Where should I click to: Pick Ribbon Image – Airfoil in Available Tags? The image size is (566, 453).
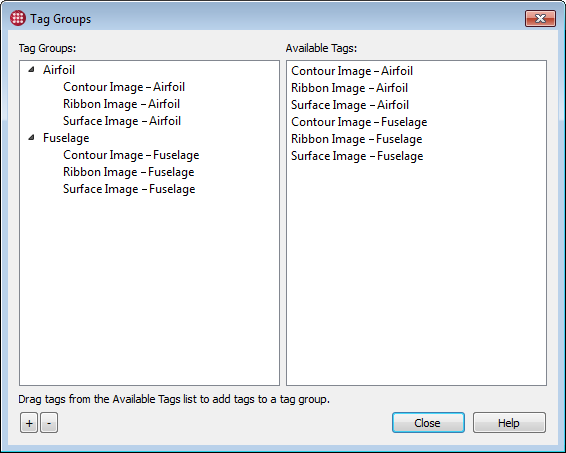point(349,88)
